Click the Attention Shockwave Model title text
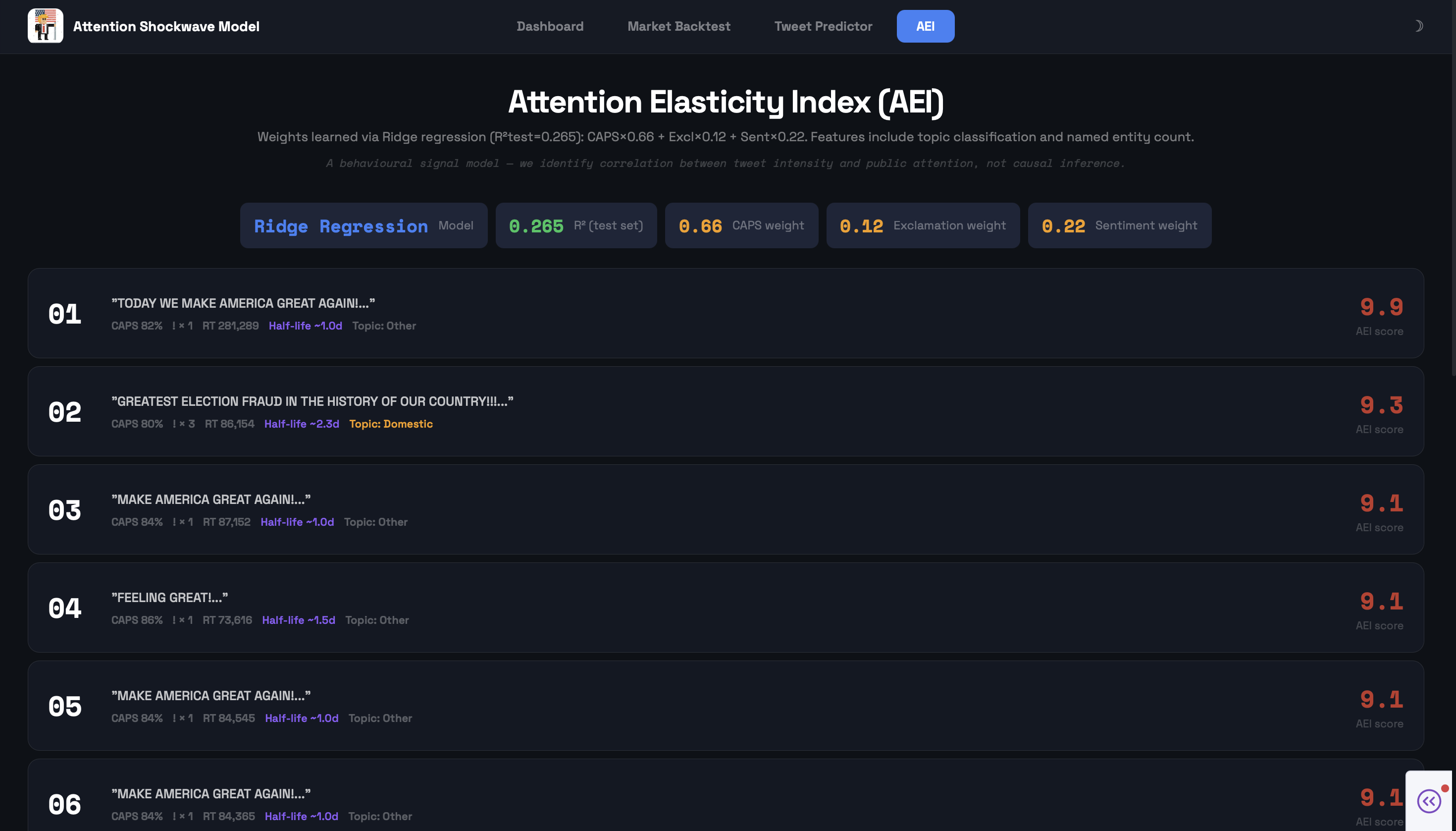Screen dimensions: 1456x831 tap(166, 26)
